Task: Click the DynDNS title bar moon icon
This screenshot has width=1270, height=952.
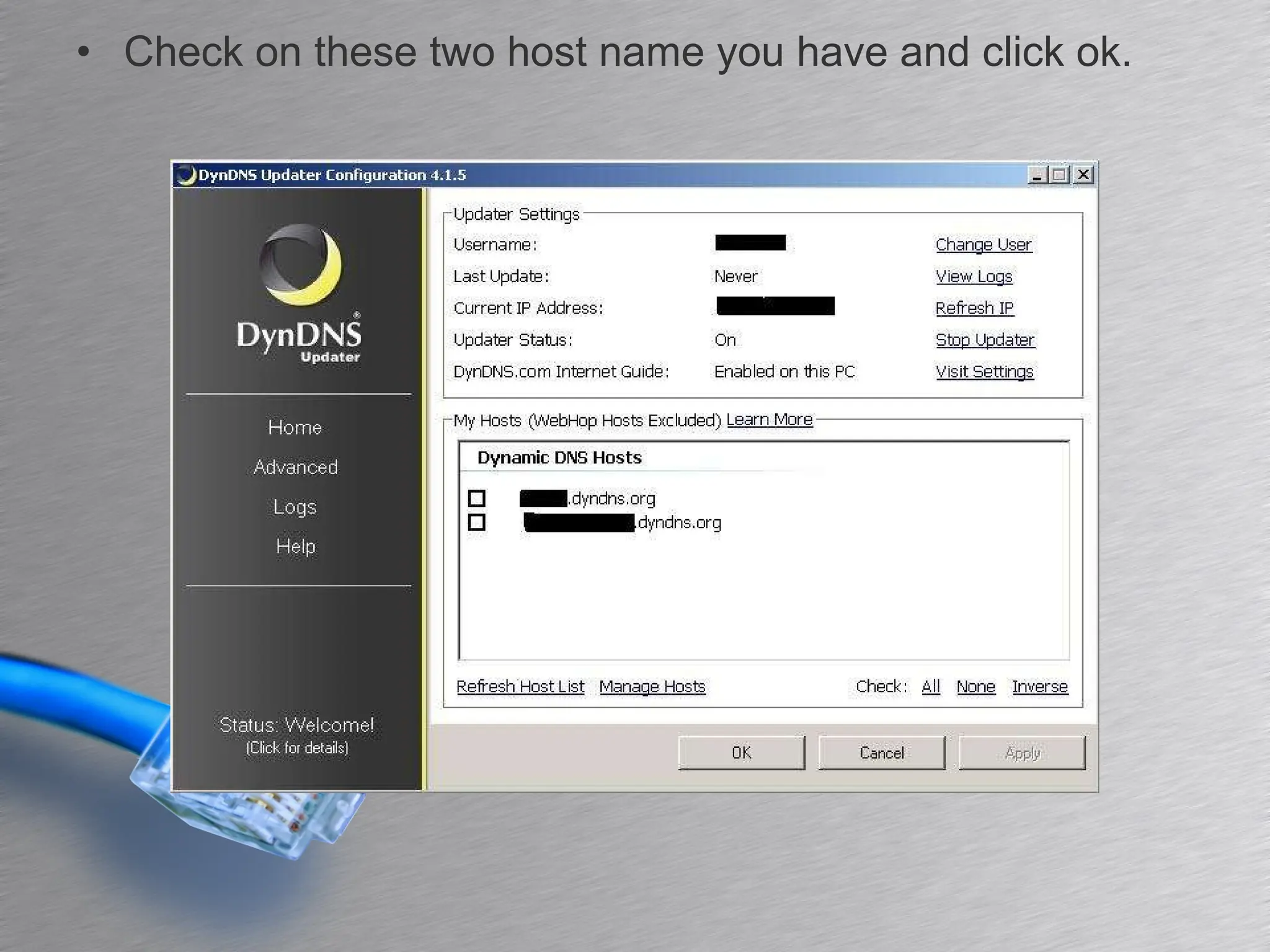Action: pos(186,175)
